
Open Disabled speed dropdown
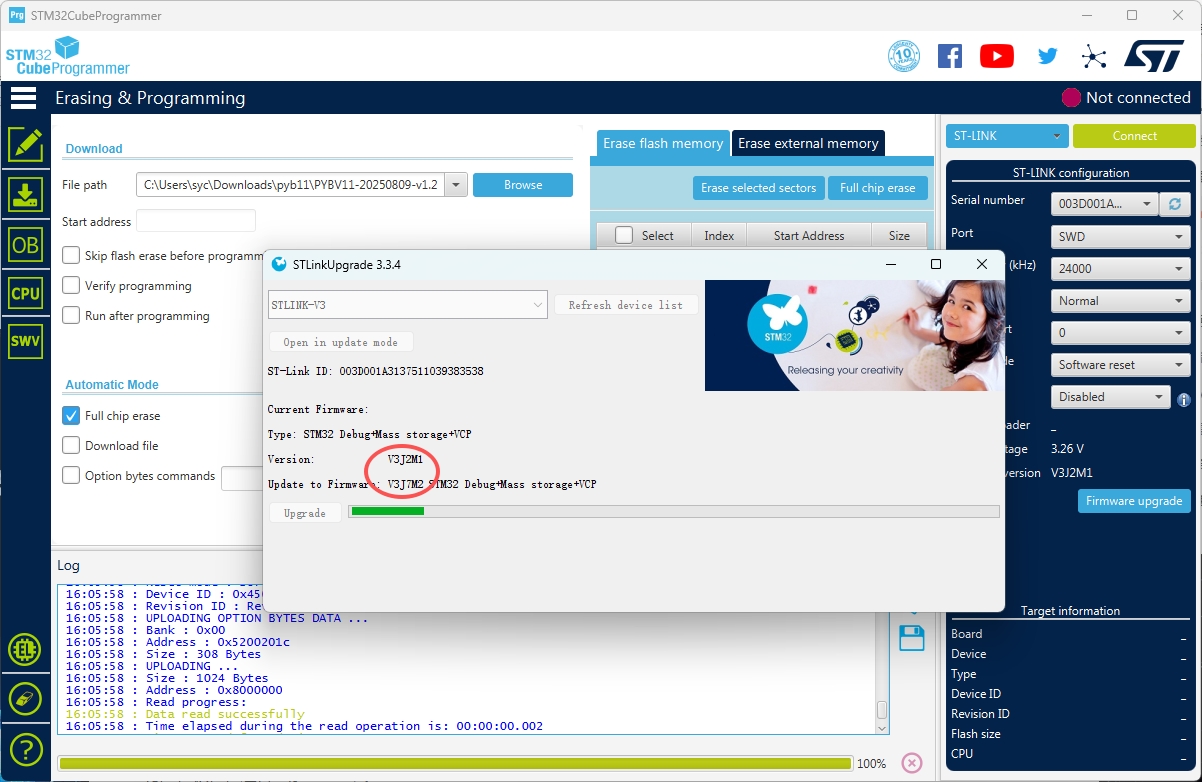coord(1110,397)
